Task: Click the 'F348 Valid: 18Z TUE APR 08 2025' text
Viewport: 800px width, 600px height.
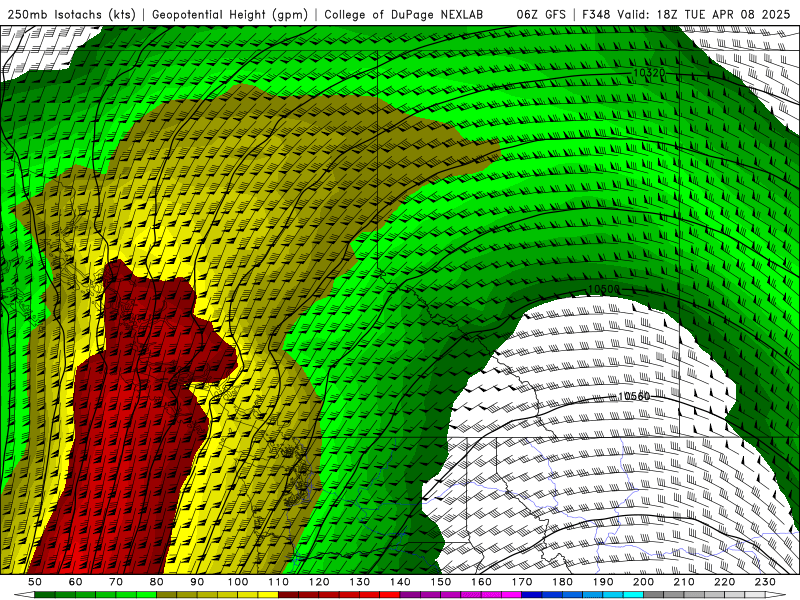Action: pyautogui.click(x=686, y=15)
